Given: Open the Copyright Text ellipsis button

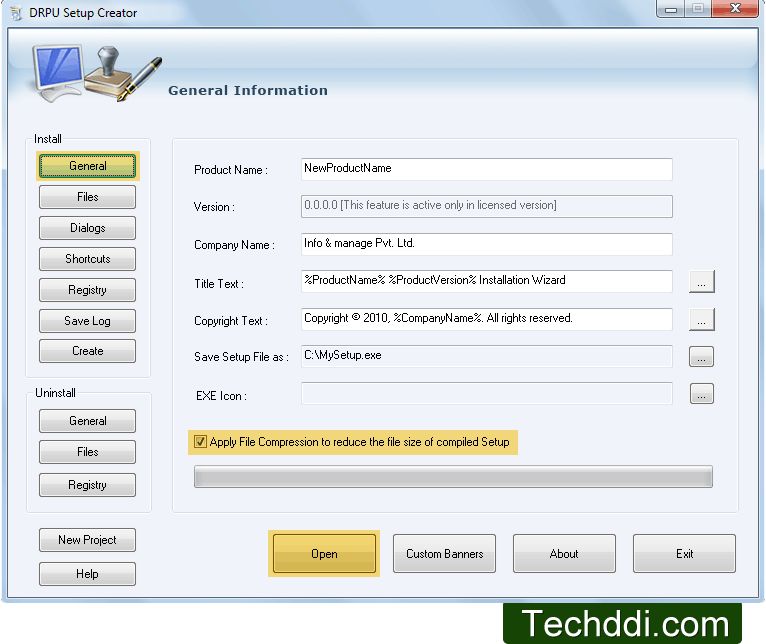Looking at the screenshot, I should (702, 320).
